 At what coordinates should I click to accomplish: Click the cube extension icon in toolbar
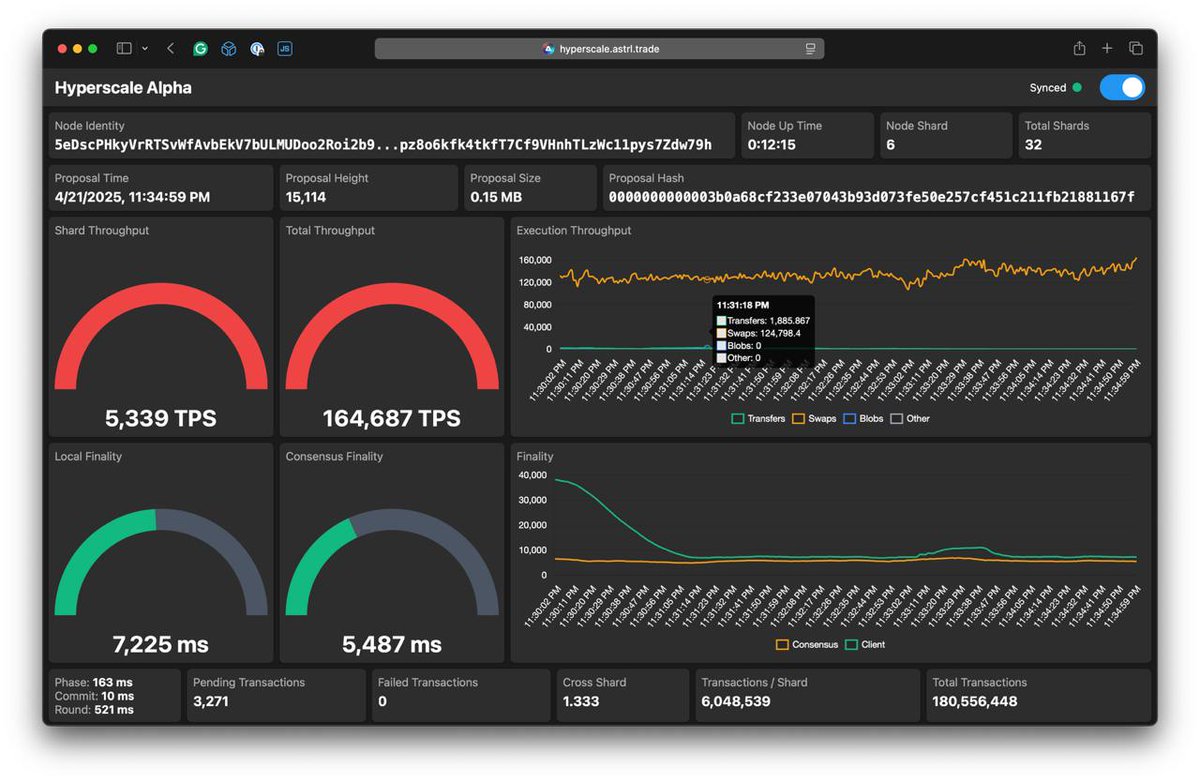228,48
